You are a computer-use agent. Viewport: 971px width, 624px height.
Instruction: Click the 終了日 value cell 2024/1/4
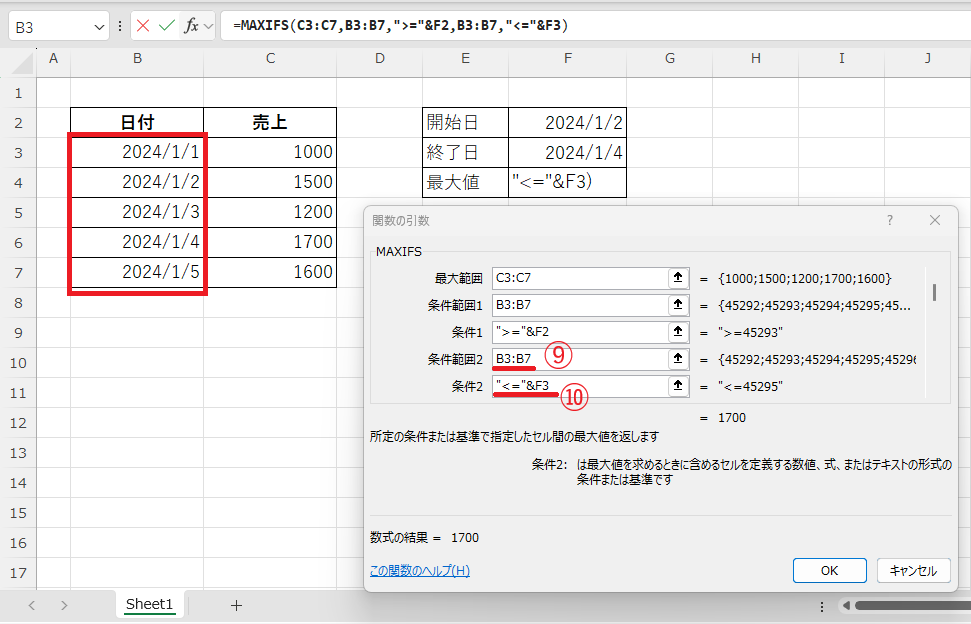click(x=567, y=152)
